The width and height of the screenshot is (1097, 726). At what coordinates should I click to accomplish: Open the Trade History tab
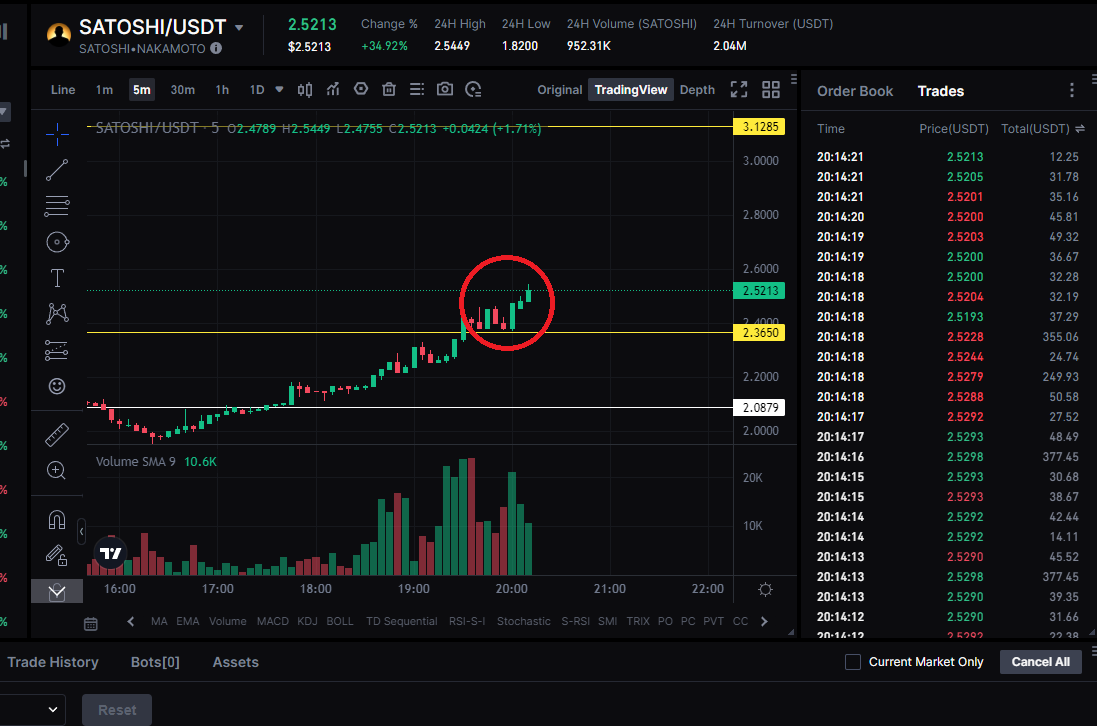[52, 662]
